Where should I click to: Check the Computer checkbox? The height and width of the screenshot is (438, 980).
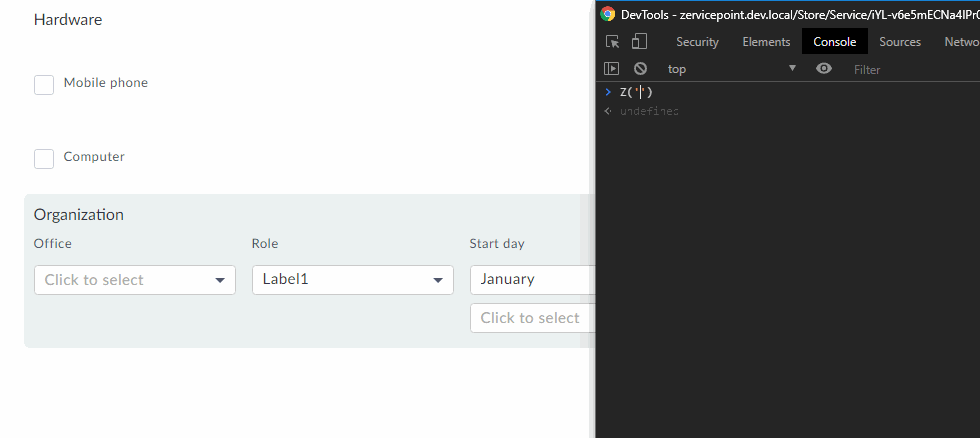coord(44,159)
